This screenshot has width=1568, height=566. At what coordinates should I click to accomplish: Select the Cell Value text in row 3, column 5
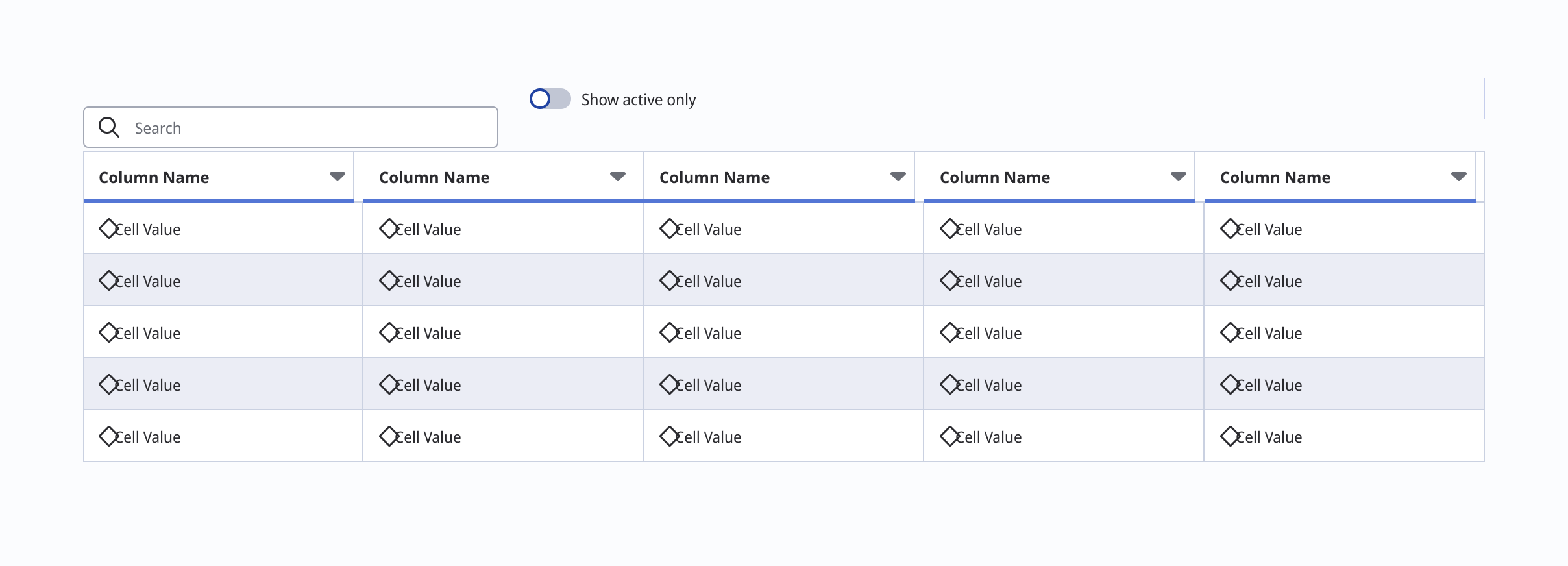click(x=1269, y=333)
